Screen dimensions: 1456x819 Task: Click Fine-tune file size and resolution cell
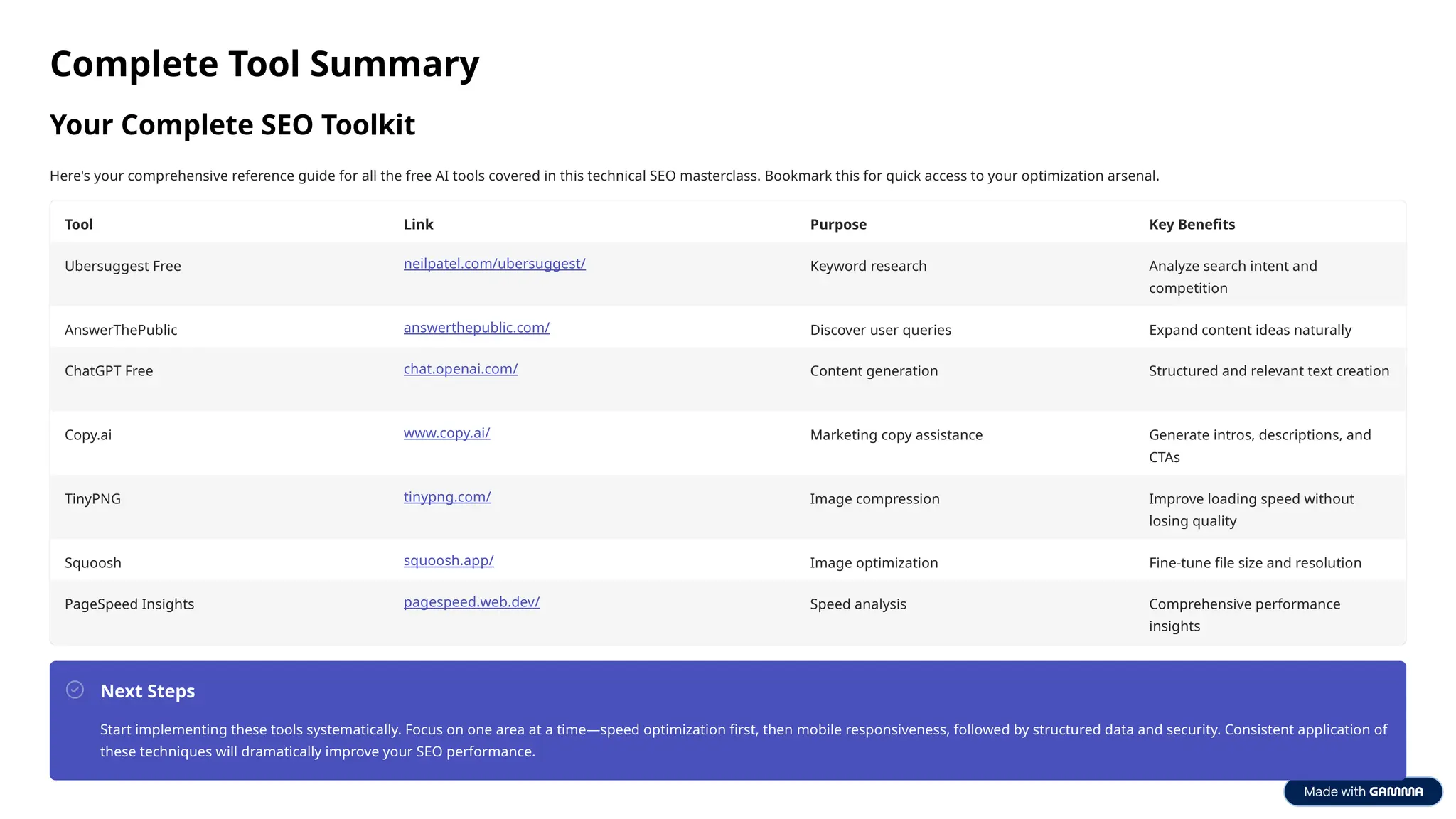coord(1255,563)
